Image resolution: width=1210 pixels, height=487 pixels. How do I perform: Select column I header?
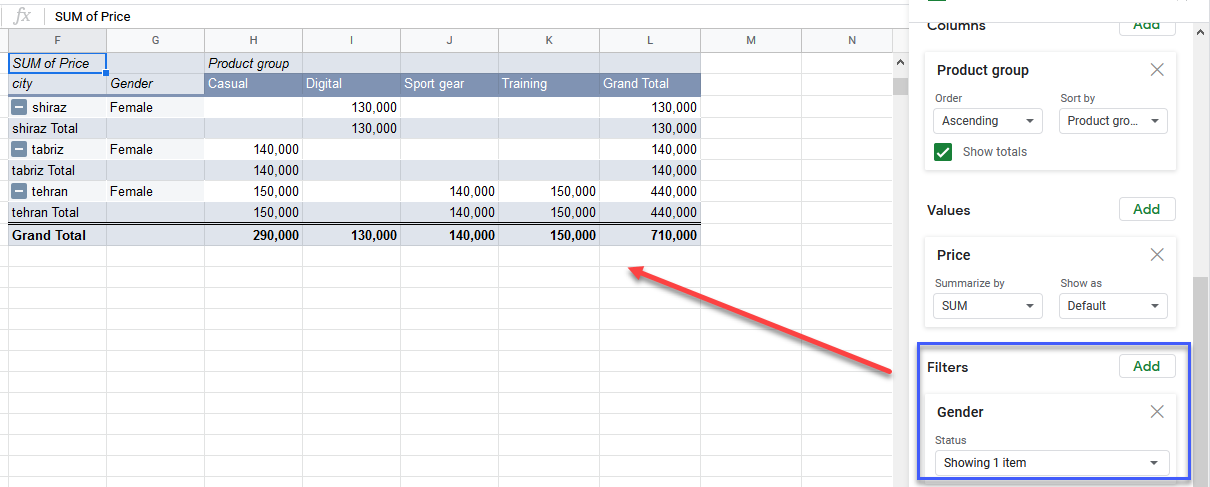pos(351,40)
